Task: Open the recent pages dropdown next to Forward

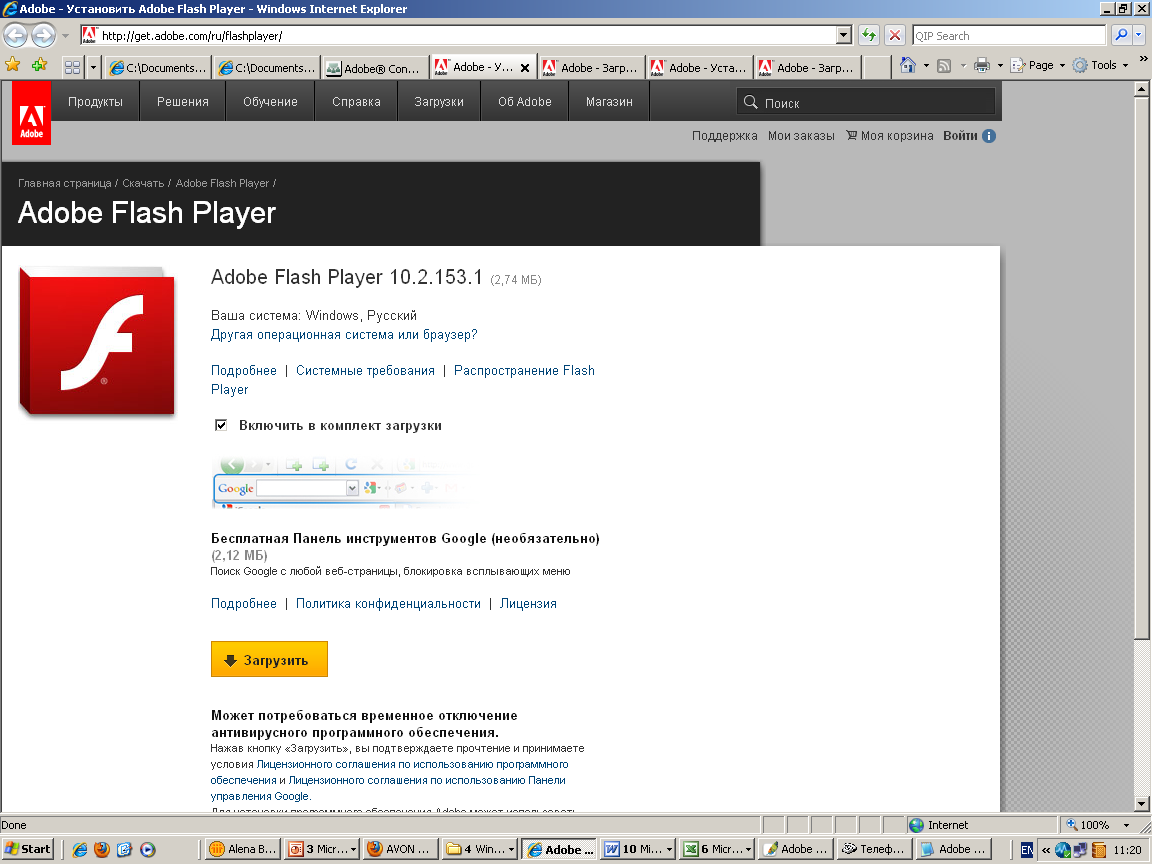Action: tap(65, 35)
